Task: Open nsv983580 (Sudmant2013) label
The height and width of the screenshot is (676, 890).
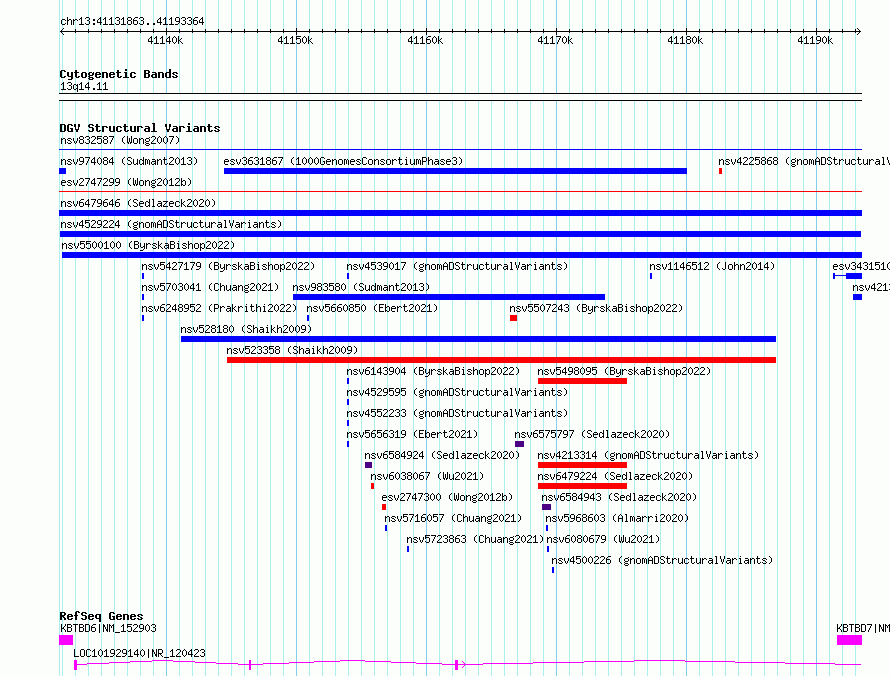Action: [361, 287]
